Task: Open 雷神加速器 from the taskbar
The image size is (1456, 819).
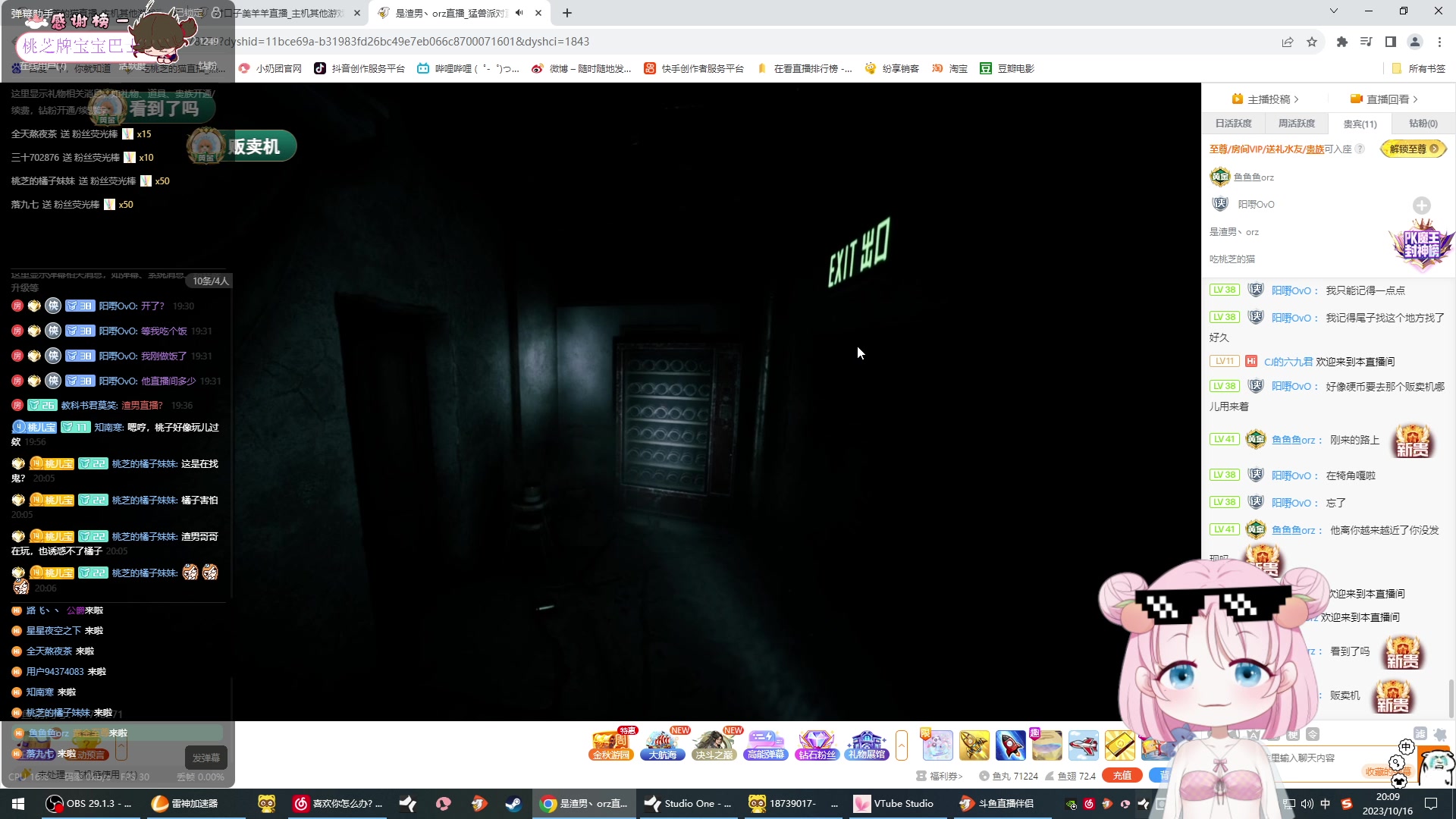Action: [x=185, y=804]
